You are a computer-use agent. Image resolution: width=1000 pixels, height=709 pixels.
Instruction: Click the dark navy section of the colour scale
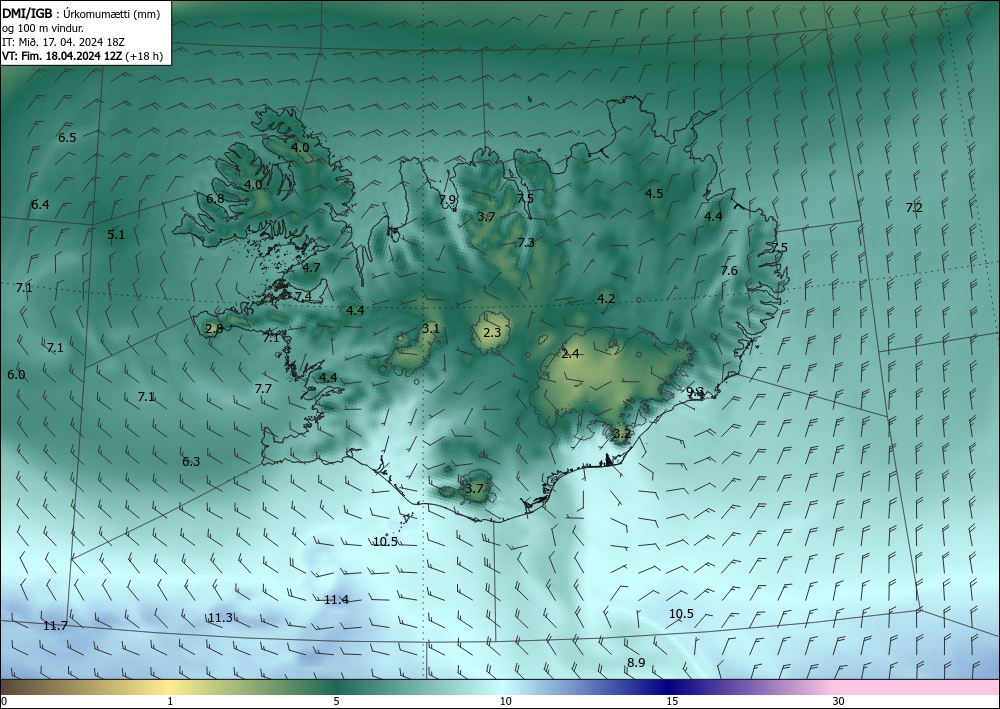[x=666, y=687]
